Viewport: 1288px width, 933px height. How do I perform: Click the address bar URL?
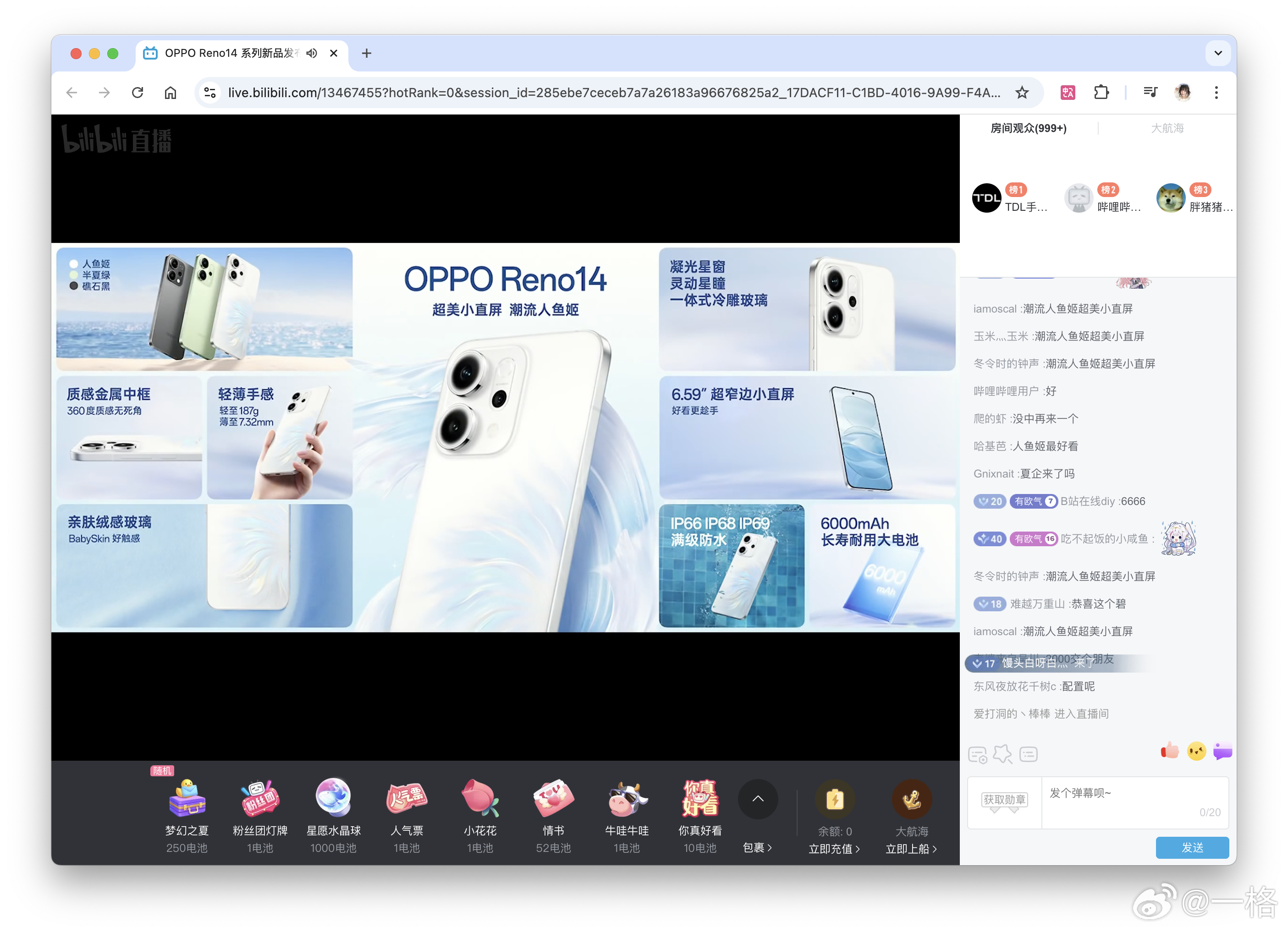click(x=614, y=93)
